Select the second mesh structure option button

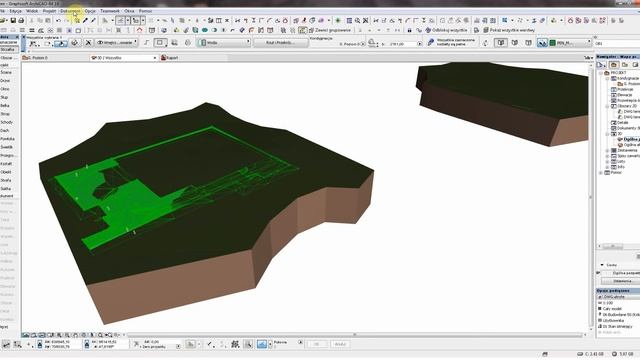coord(515,42)
